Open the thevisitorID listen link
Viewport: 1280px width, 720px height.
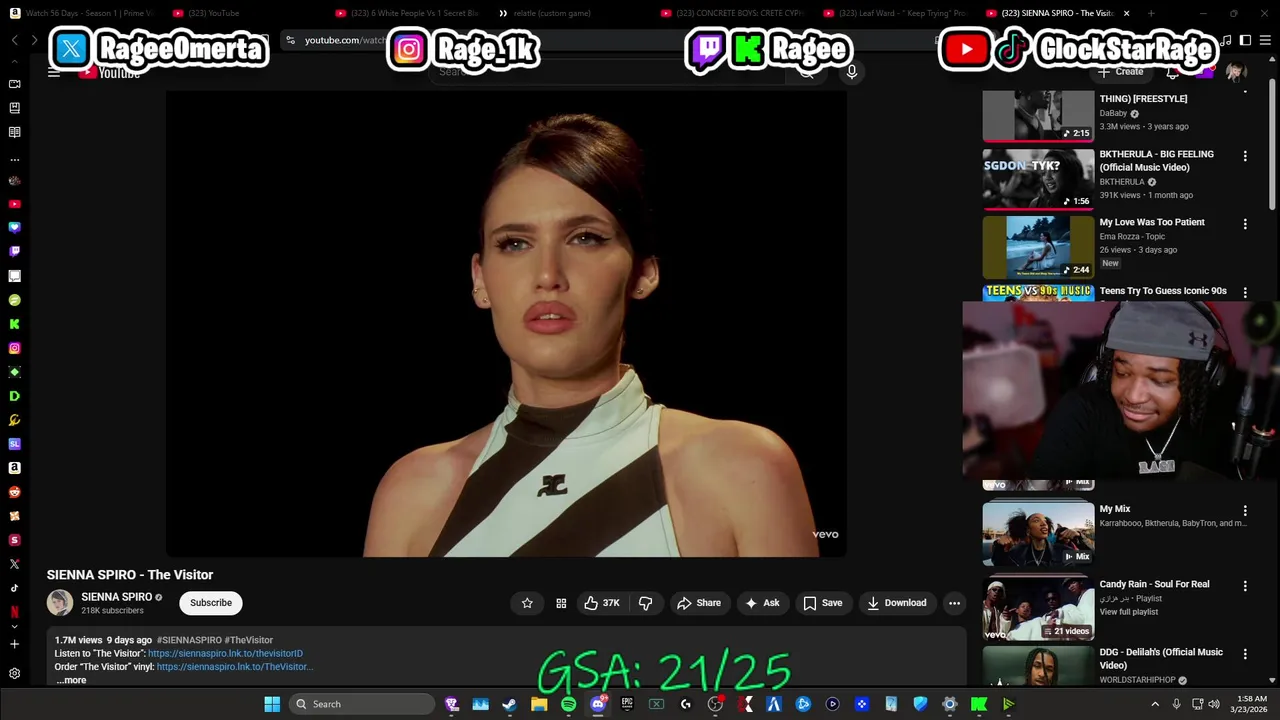point(225,654)
